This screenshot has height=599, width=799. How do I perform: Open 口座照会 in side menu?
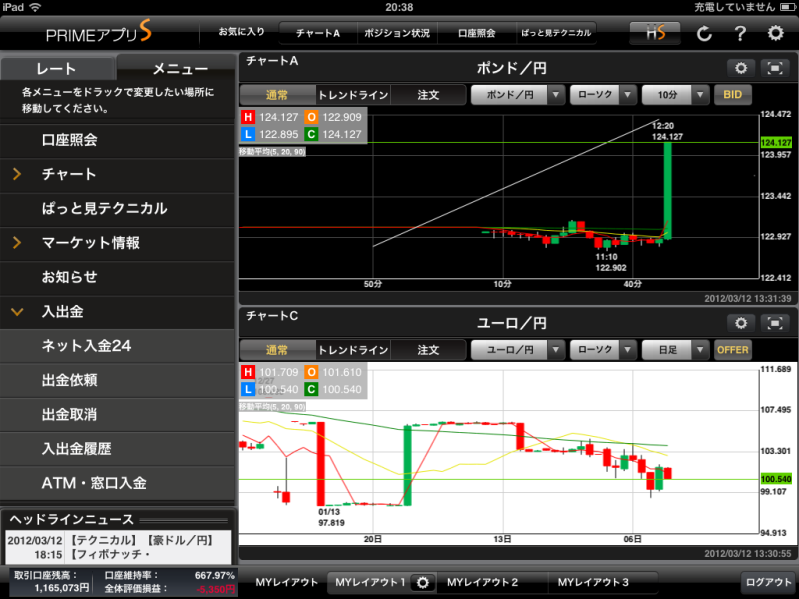(117, 140)
